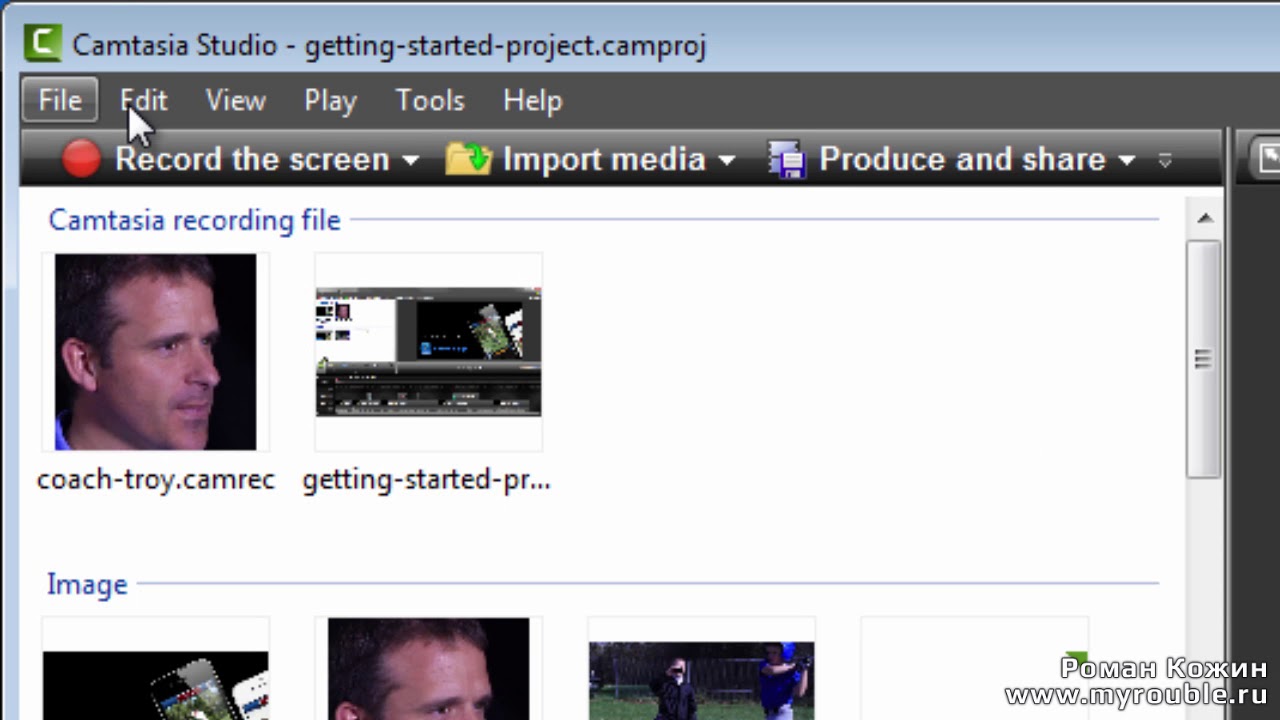Open the Tools menu
1280x720 pixels.
point(430,100)
